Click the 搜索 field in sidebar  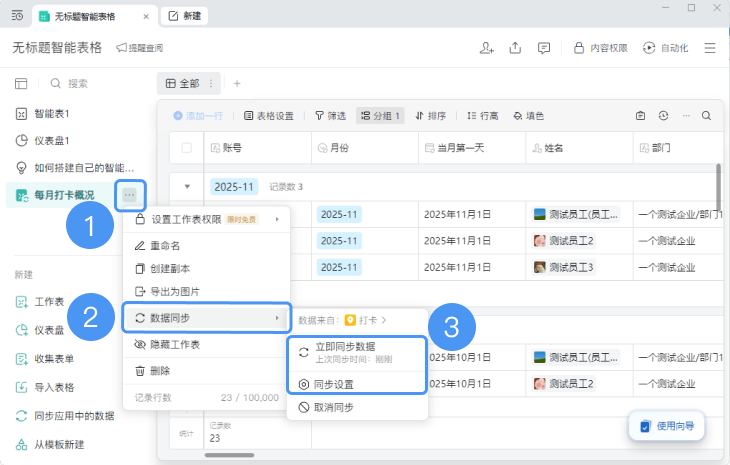pos(69,83)
